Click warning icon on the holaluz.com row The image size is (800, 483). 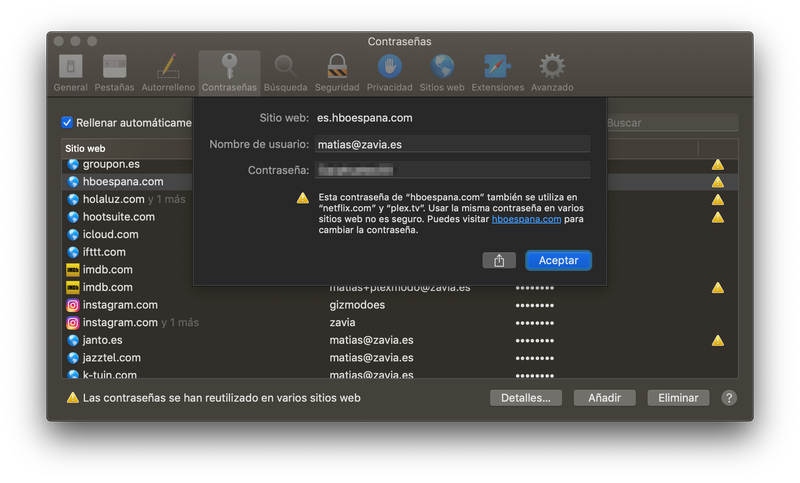pos(718,199)
